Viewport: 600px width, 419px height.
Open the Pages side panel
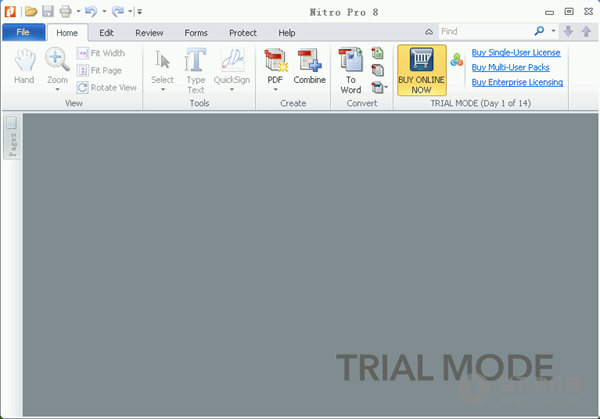pos(12,138)
